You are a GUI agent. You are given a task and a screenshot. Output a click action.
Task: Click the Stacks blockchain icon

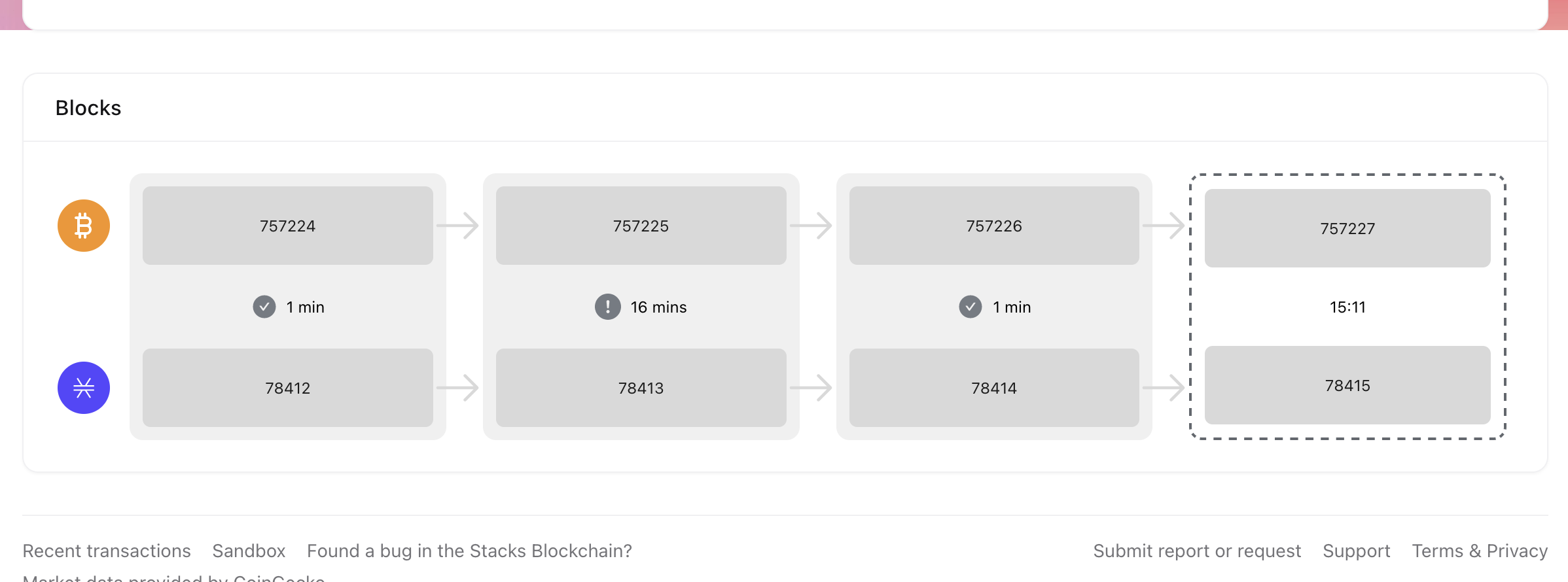(x=83, y=387)
